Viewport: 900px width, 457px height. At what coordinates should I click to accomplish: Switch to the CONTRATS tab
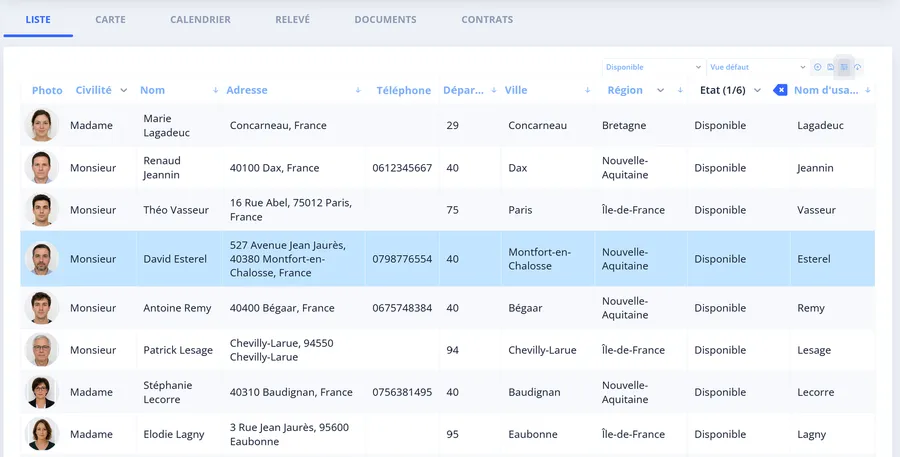click(x=487, y=20)
